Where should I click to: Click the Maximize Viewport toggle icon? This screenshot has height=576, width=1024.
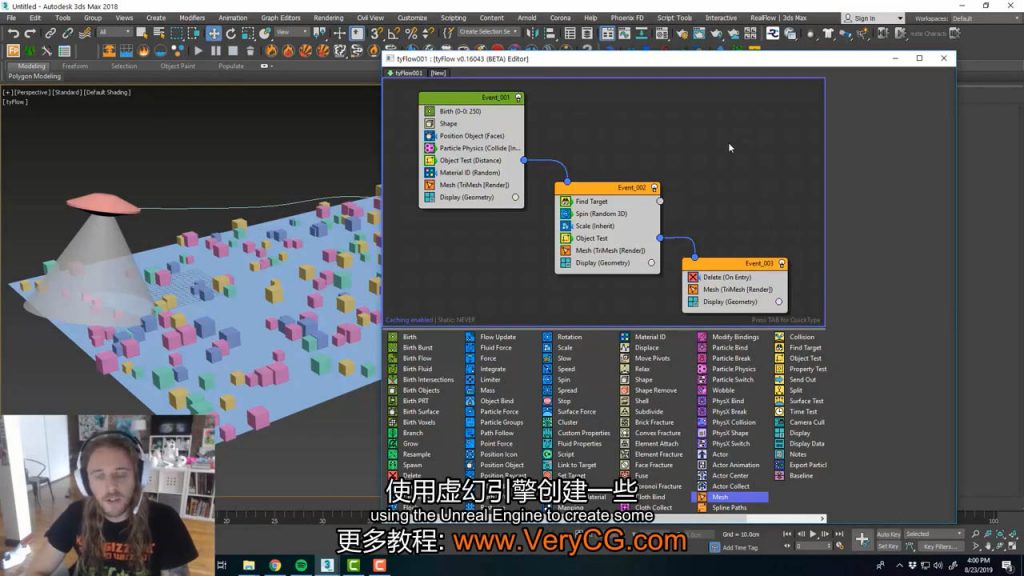1012,546
